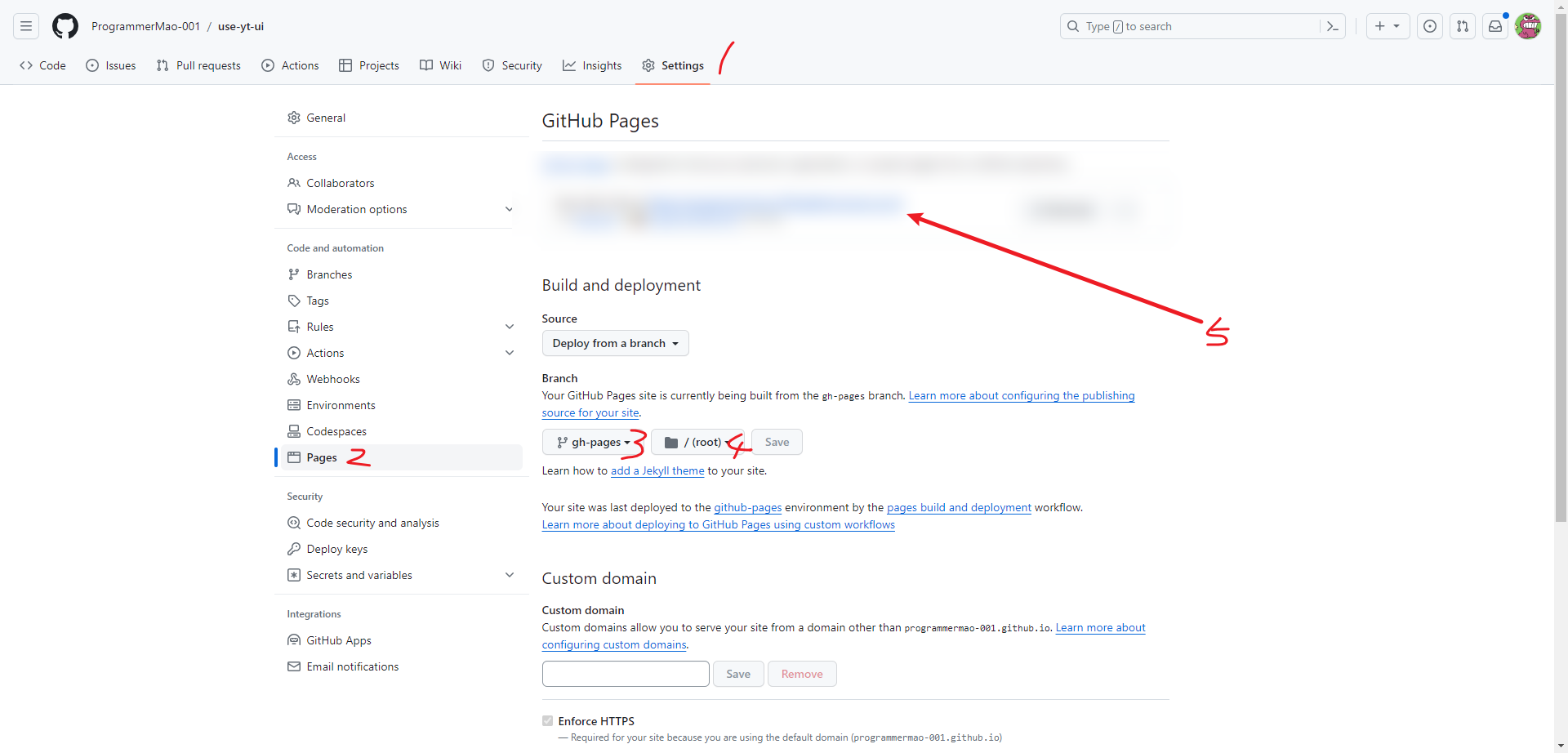The width and height of the screenshot is (1568, 753).
Task: Open the / (root) folder dropdown
Action: click(698, 442)
